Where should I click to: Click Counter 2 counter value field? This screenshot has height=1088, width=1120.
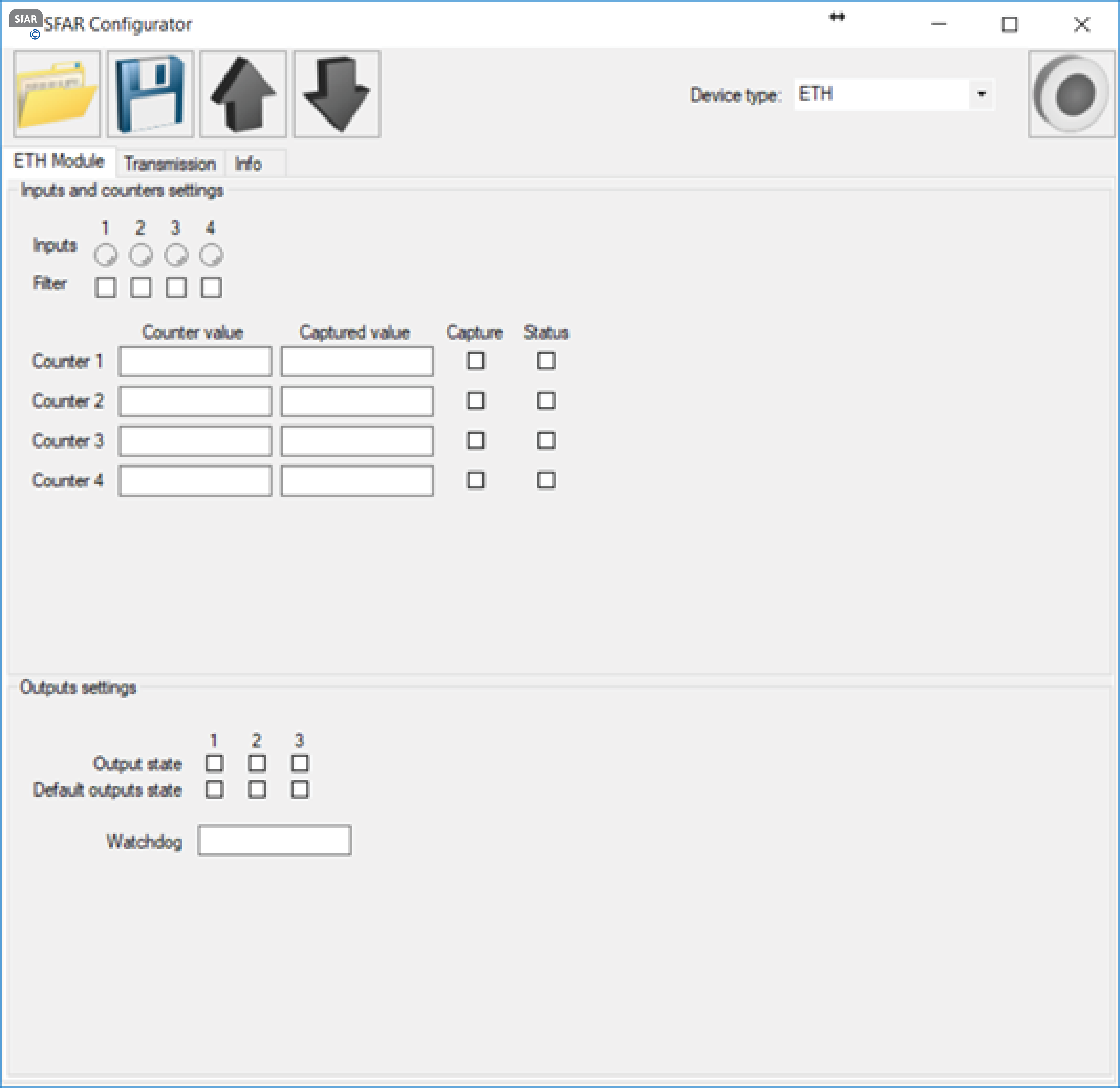point(195,401)
